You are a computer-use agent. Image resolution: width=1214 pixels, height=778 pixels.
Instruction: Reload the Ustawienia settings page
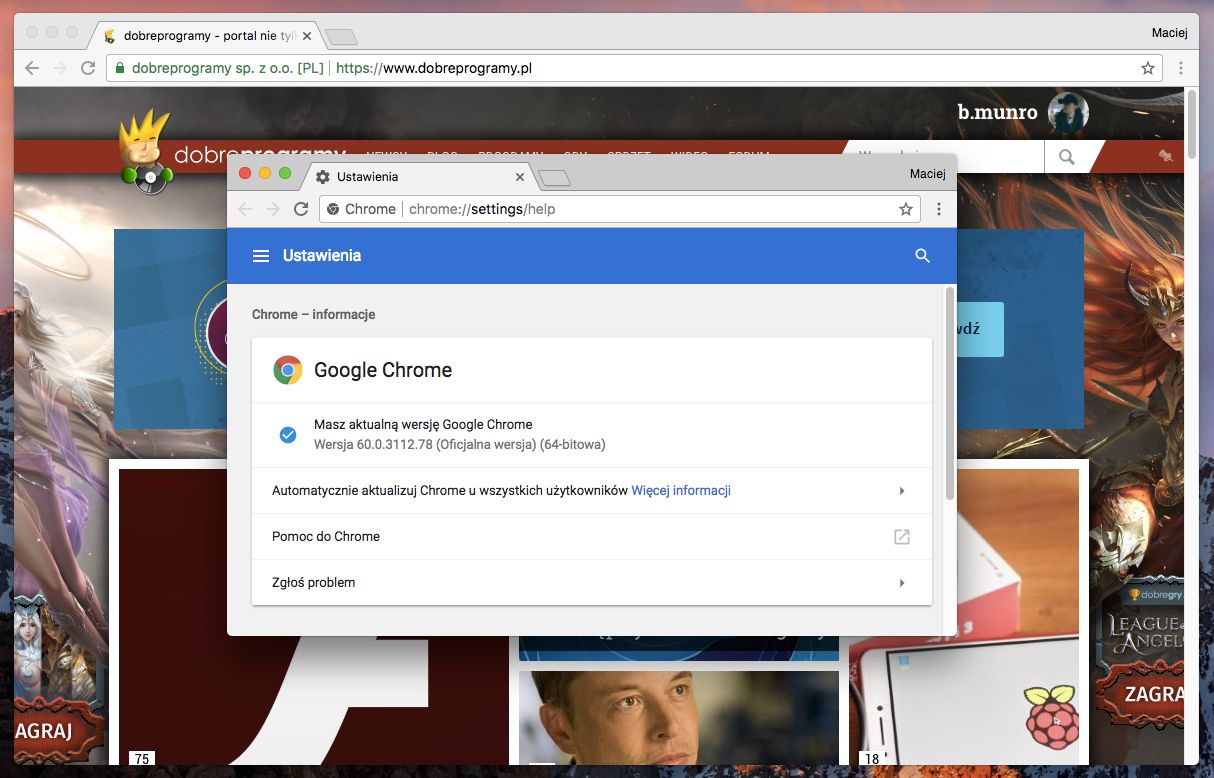[x=300, y=209]
